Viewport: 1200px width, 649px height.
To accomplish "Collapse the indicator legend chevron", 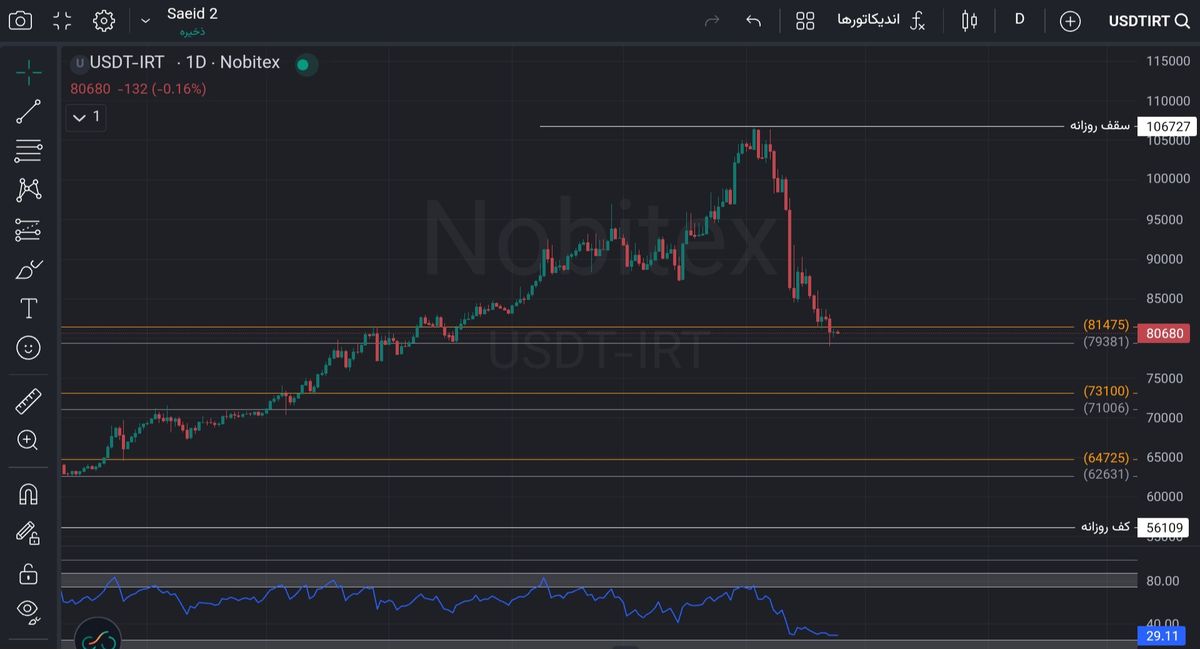I will pos(80,118).
